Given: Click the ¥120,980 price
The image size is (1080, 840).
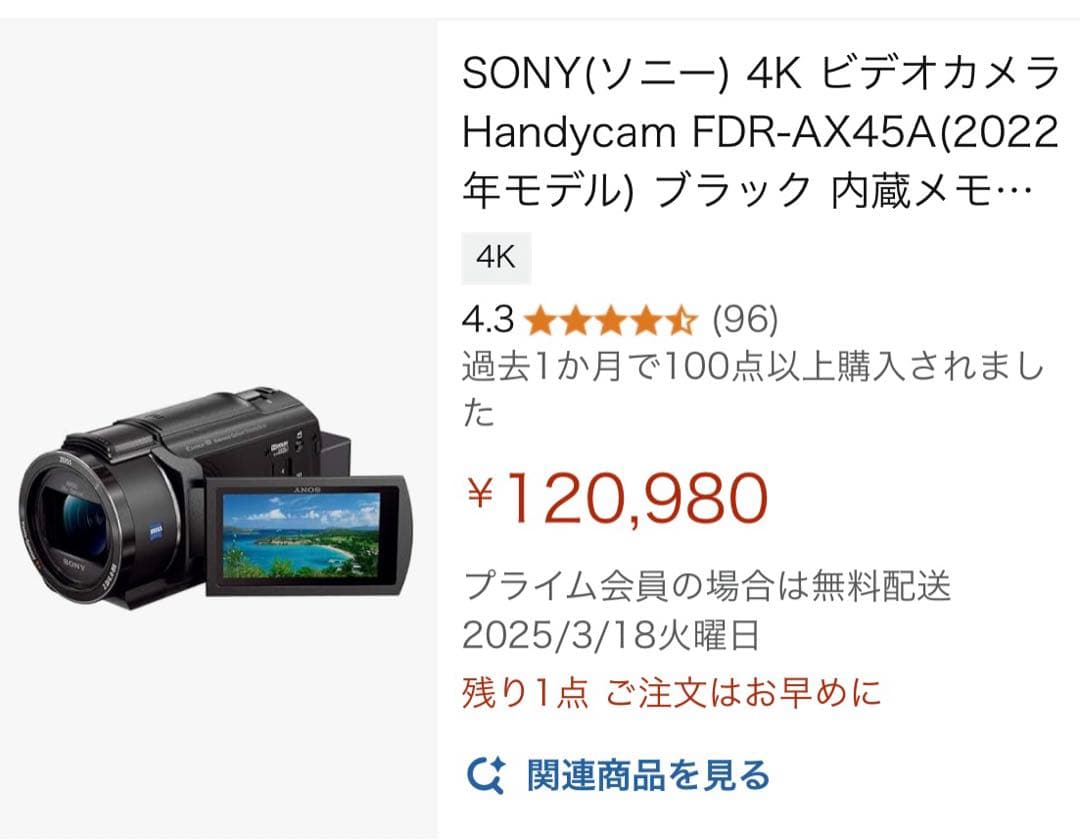Looking at the screenshot, I should [616, 497].
